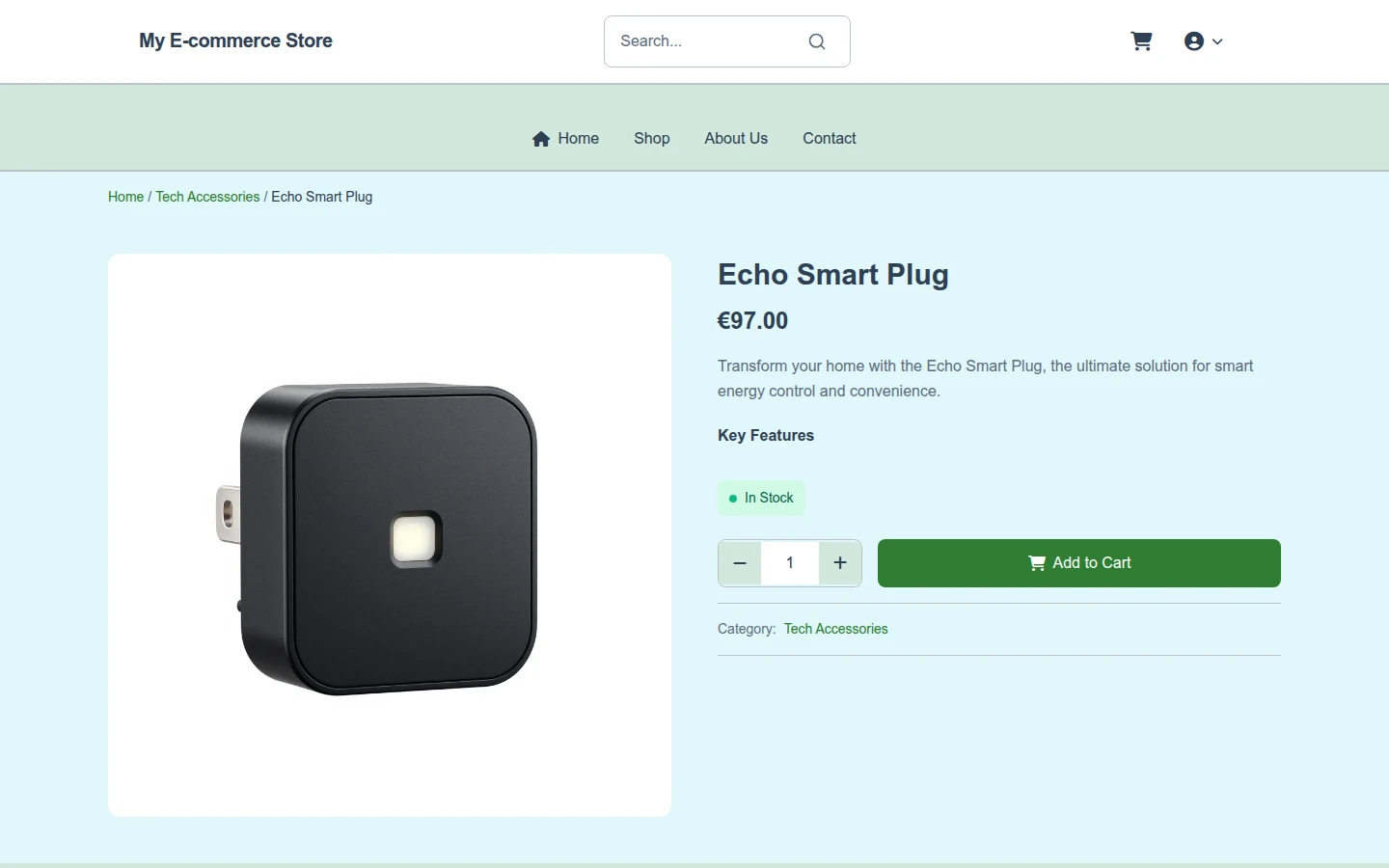Follow the Tech Accessories category link
The image size is (1389, 868).
(x=835, y=629)
